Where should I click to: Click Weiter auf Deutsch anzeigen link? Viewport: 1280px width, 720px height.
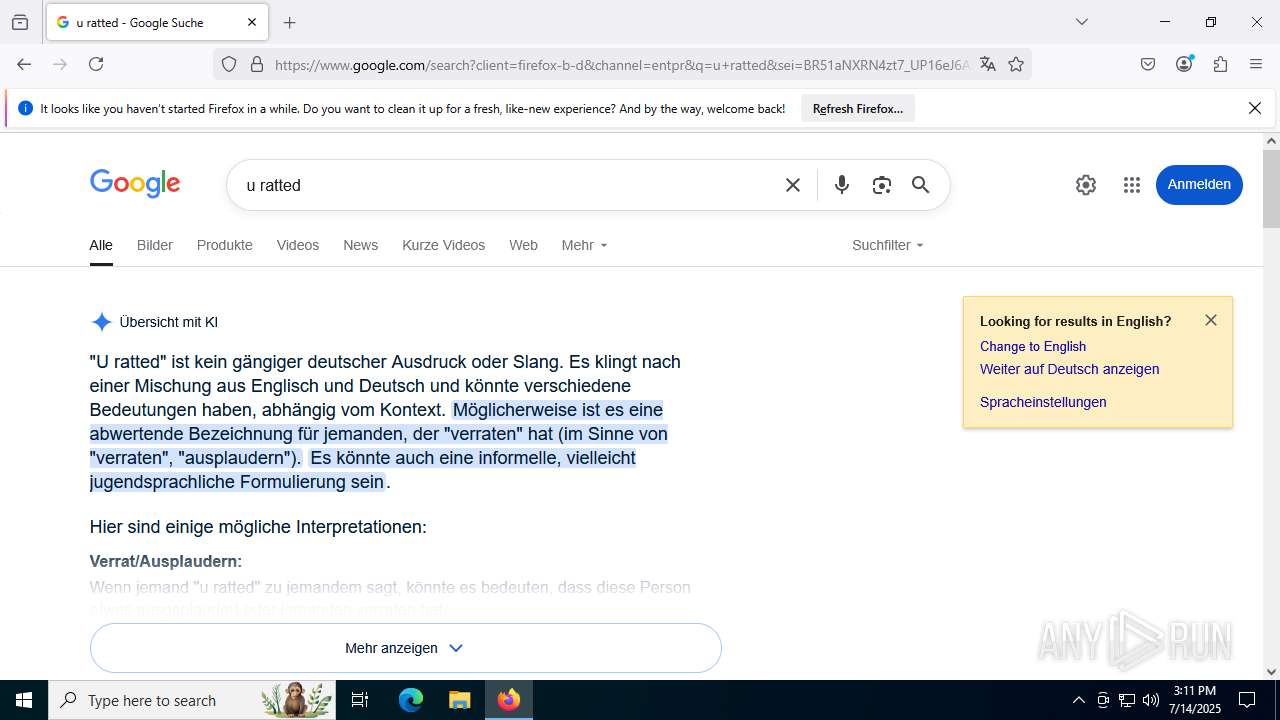[x=1069, y=369]
